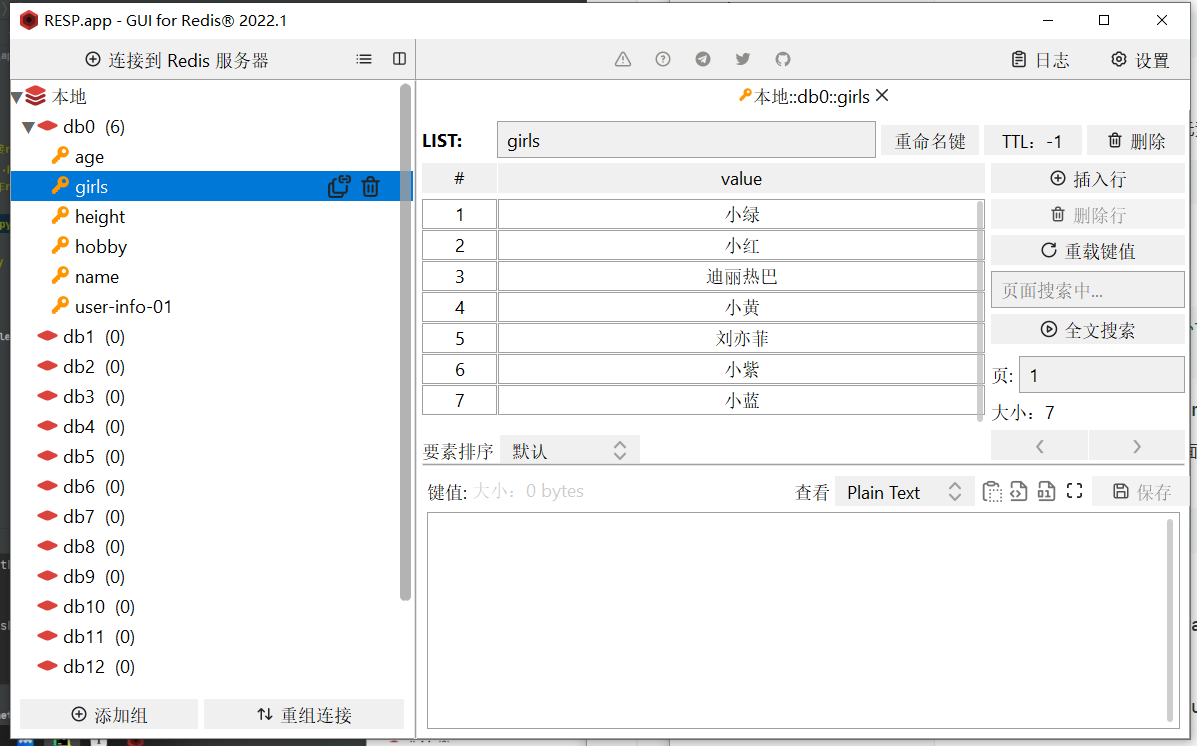Copy the girls key name icon
Viewport: 1197px width, 746px height.
[x=339, y=186]
